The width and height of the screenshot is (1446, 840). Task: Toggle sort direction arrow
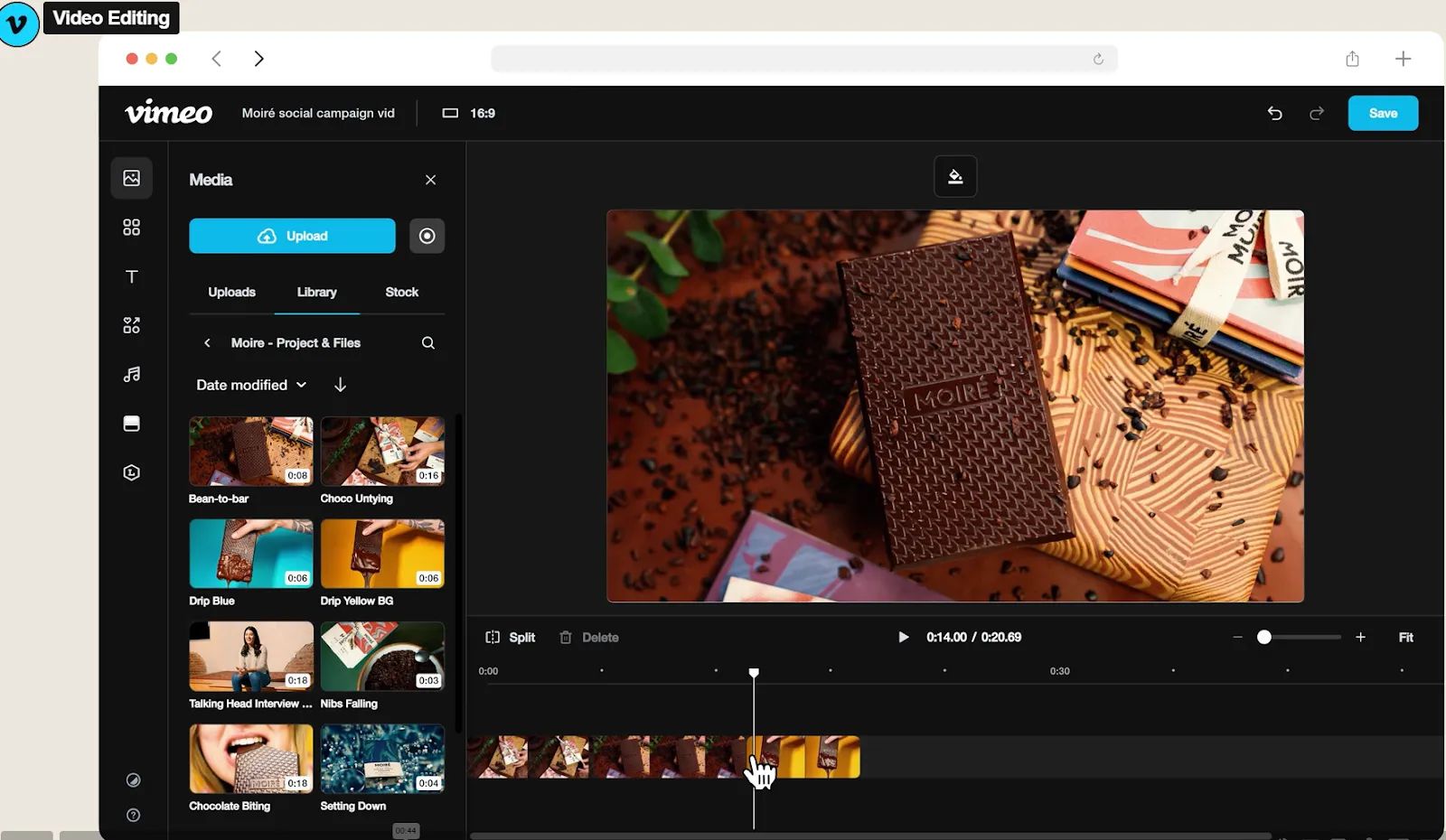341,385
